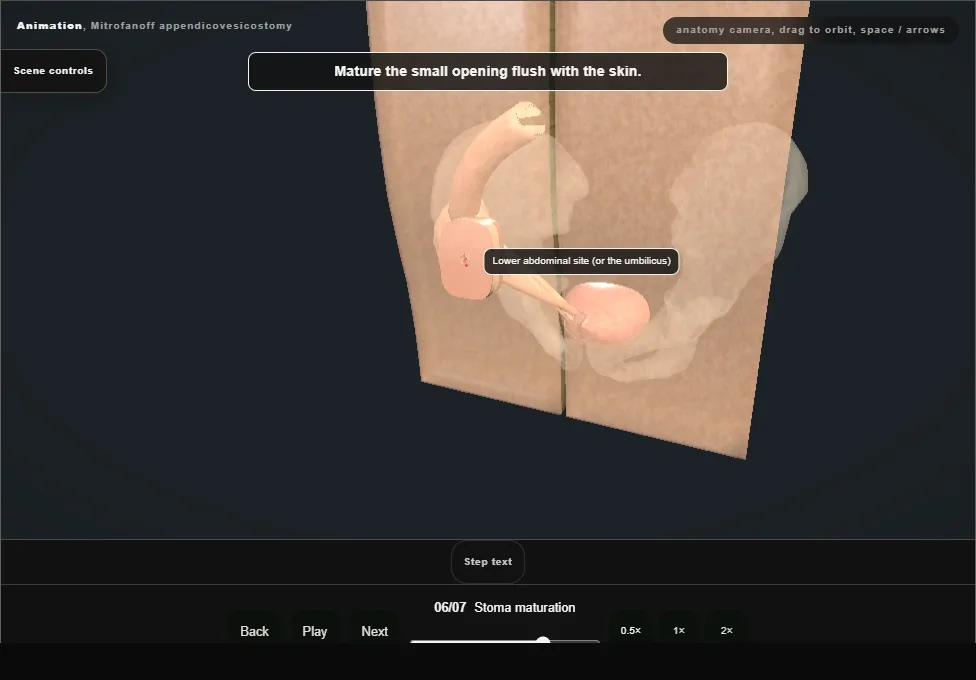The height and width of the screenshot is (680, 976).
Task: Open the Scene controls panel
Action: pyautogui.click(x=54, y=71)
